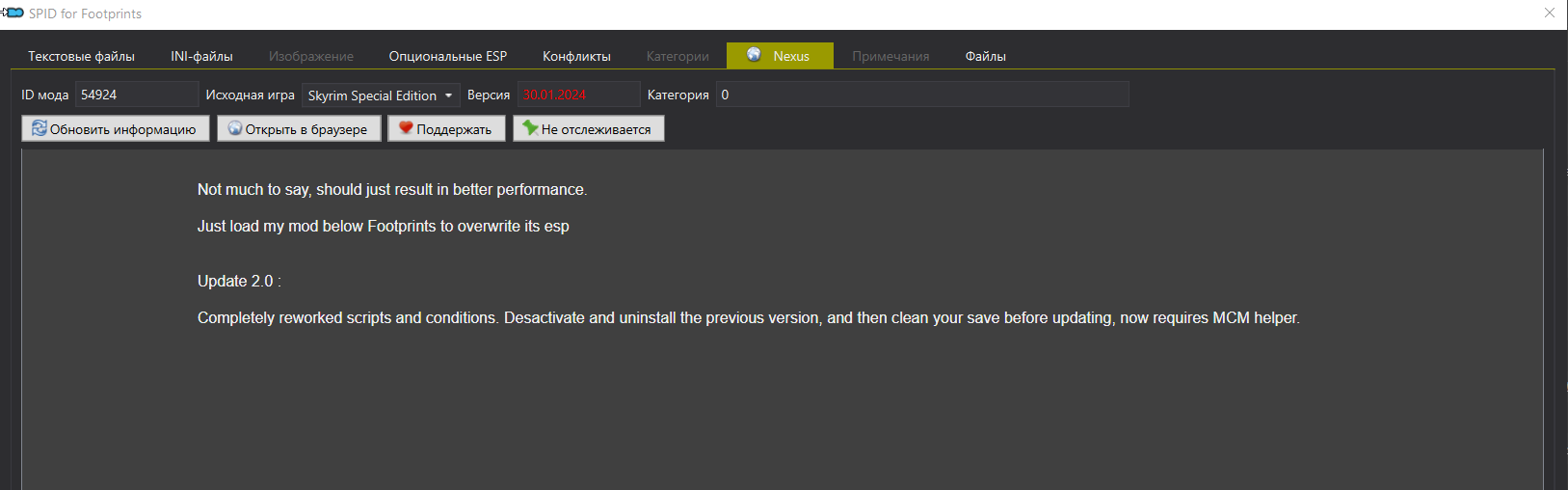This screenshot has height=490, width=1568.
Task: Click the globe icon on Открыть в браузере
Action: 235,128
